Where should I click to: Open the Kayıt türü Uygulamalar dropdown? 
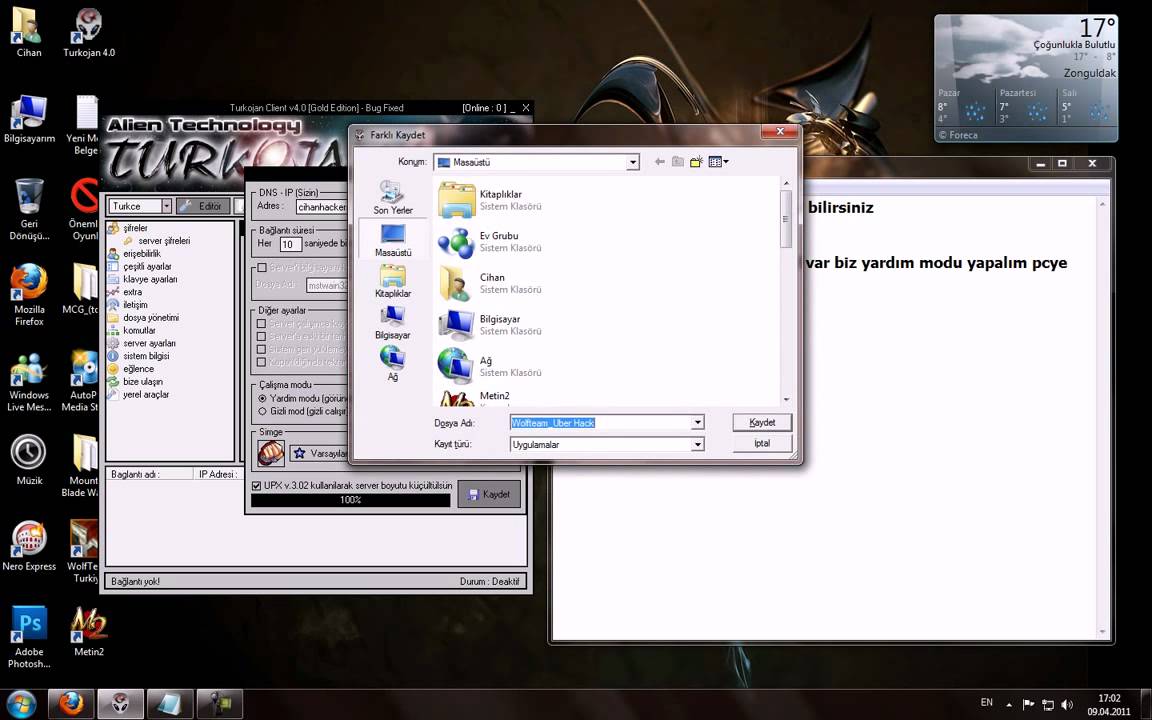tap(697, 444)
